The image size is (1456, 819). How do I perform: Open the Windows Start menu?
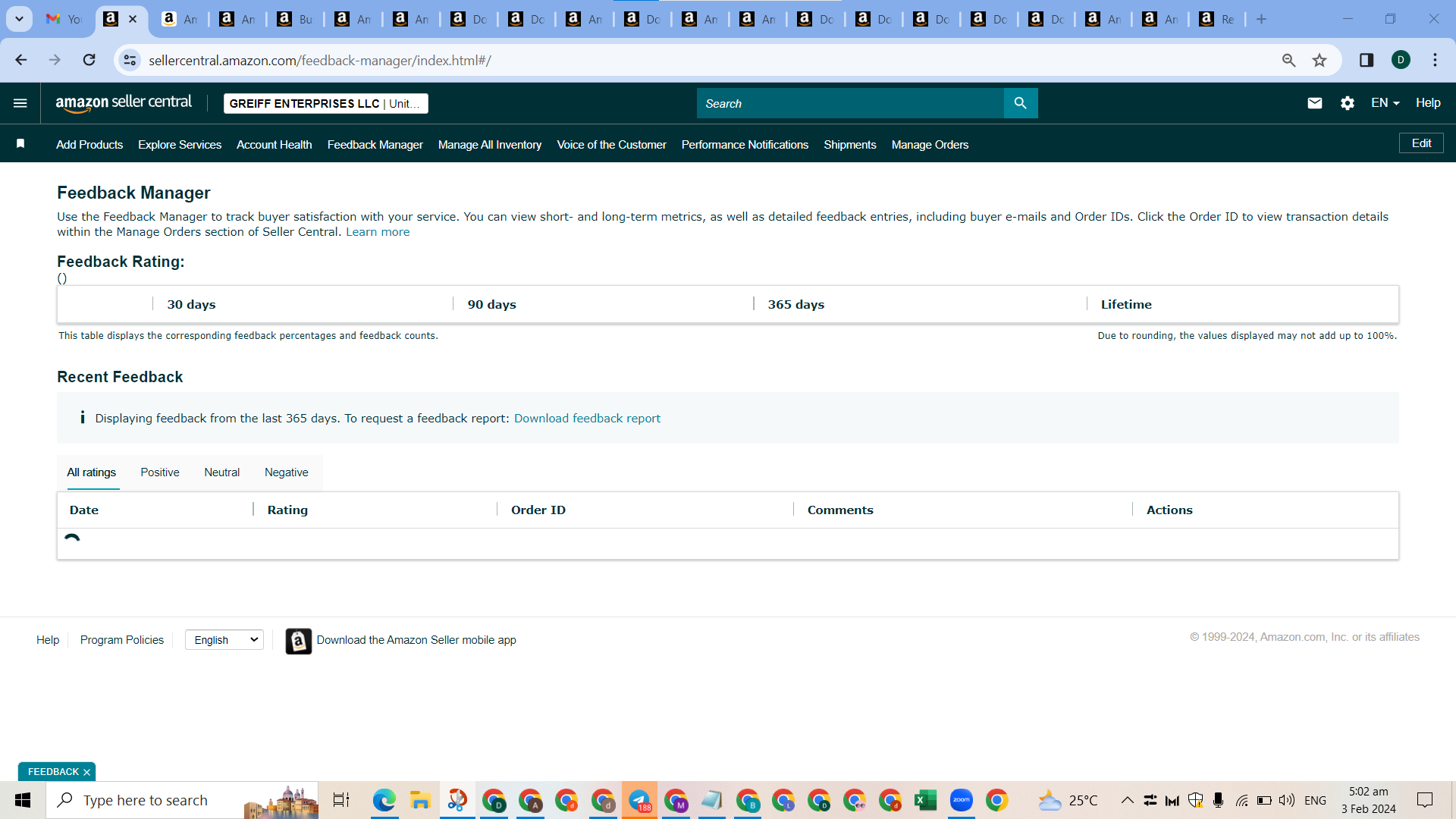pos(23,800)
